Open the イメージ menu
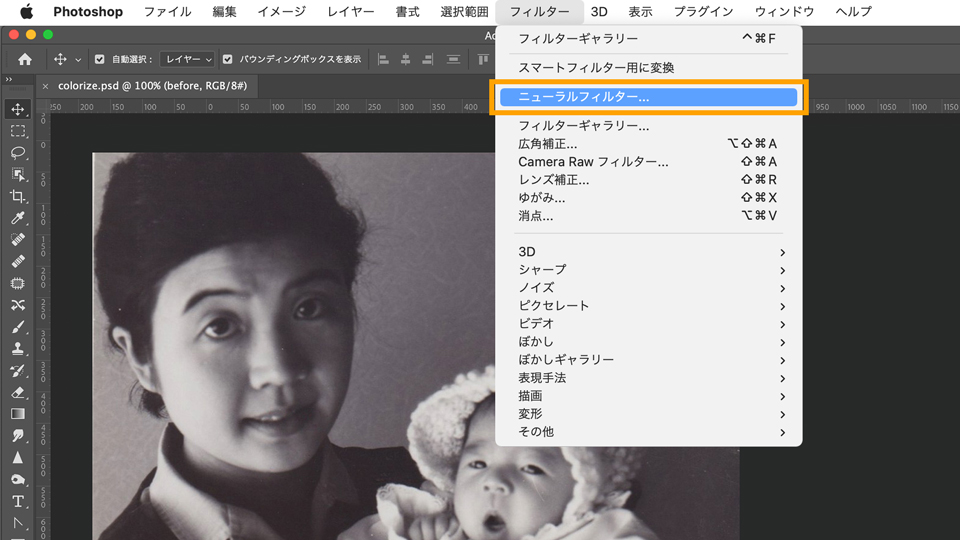The image size is (960, 540). 281,12
